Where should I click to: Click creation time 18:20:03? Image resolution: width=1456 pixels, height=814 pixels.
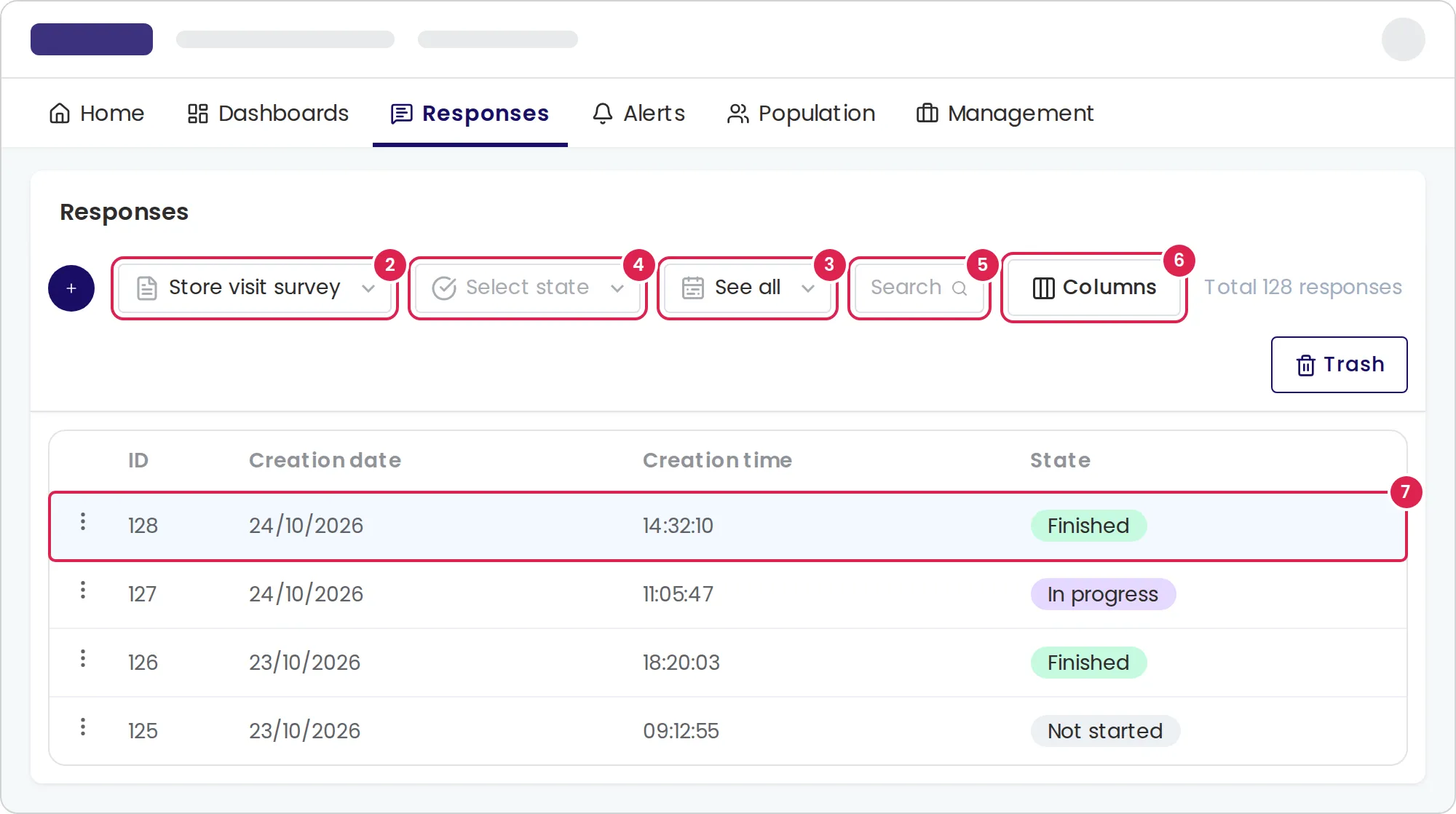[x=681, y=663]
